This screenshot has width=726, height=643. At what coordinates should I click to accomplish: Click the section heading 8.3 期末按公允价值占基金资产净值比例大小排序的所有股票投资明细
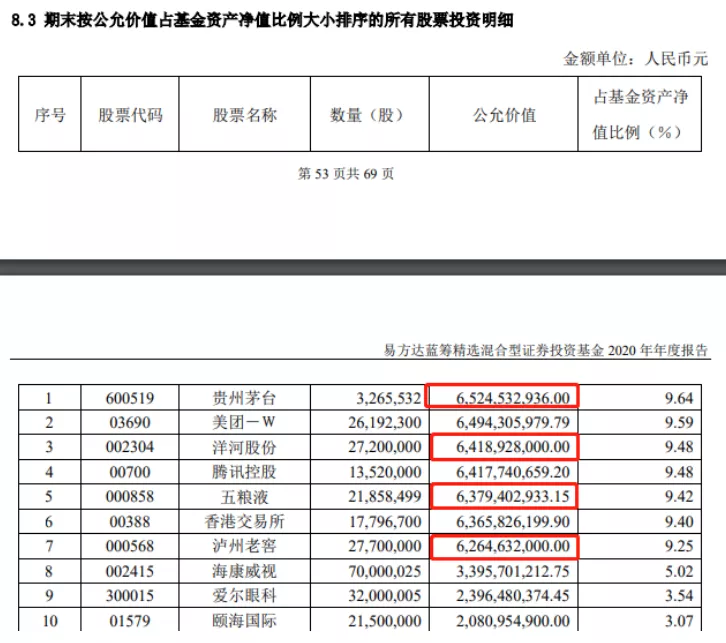click(262, 20)
